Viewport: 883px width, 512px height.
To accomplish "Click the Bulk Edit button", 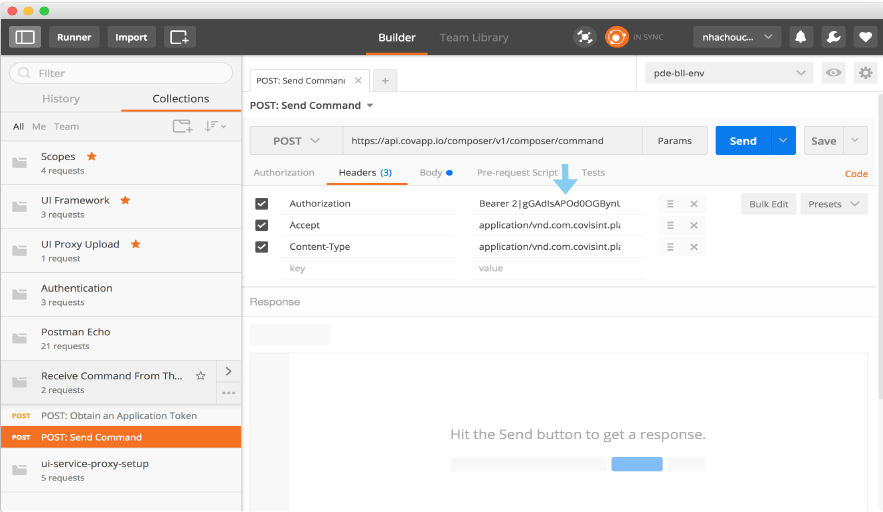I will pyautogui.click(x=768, y=204).
